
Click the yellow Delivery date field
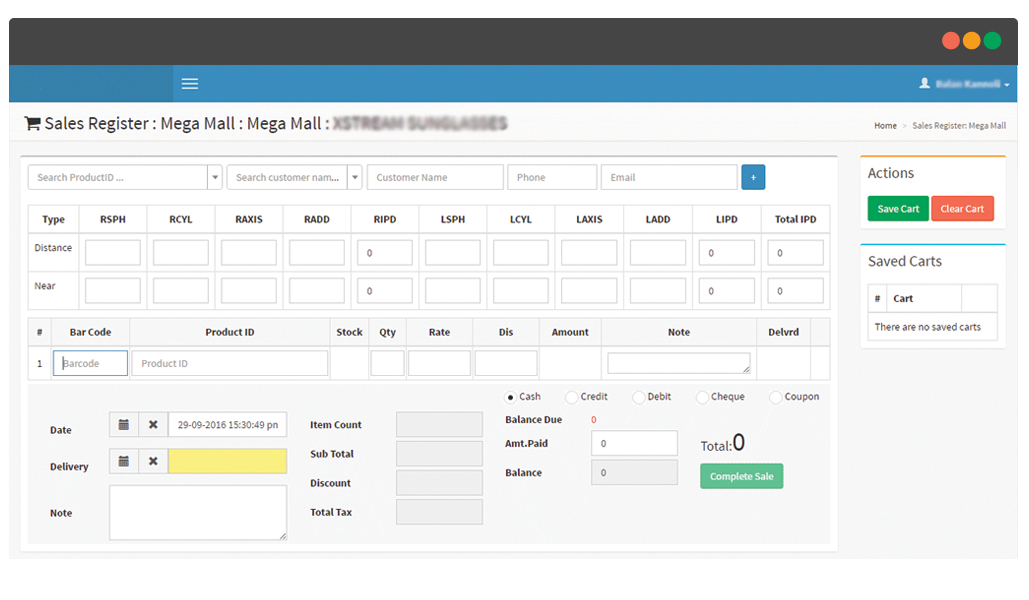pos(227,462)
